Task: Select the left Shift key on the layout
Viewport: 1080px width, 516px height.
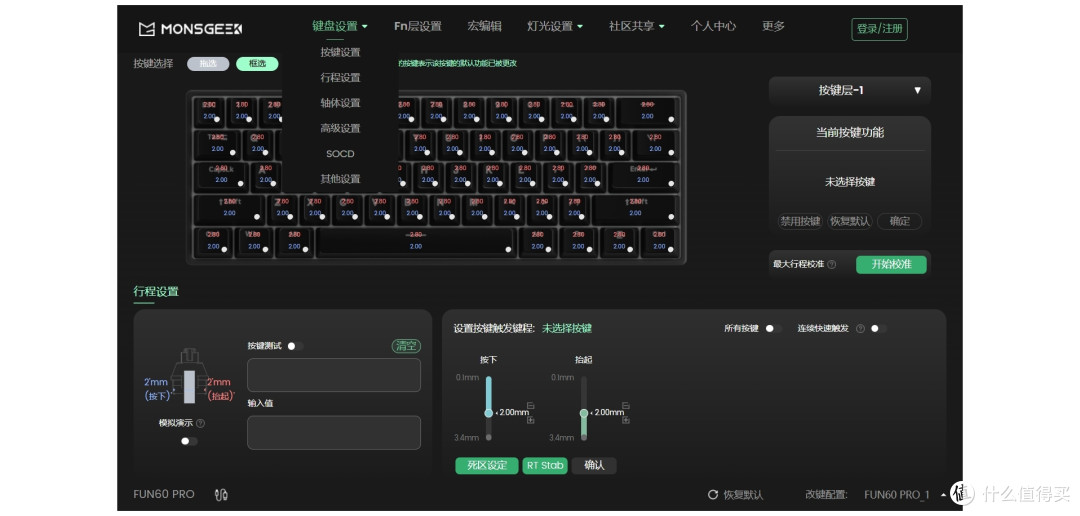Action: tap(229, 209)
